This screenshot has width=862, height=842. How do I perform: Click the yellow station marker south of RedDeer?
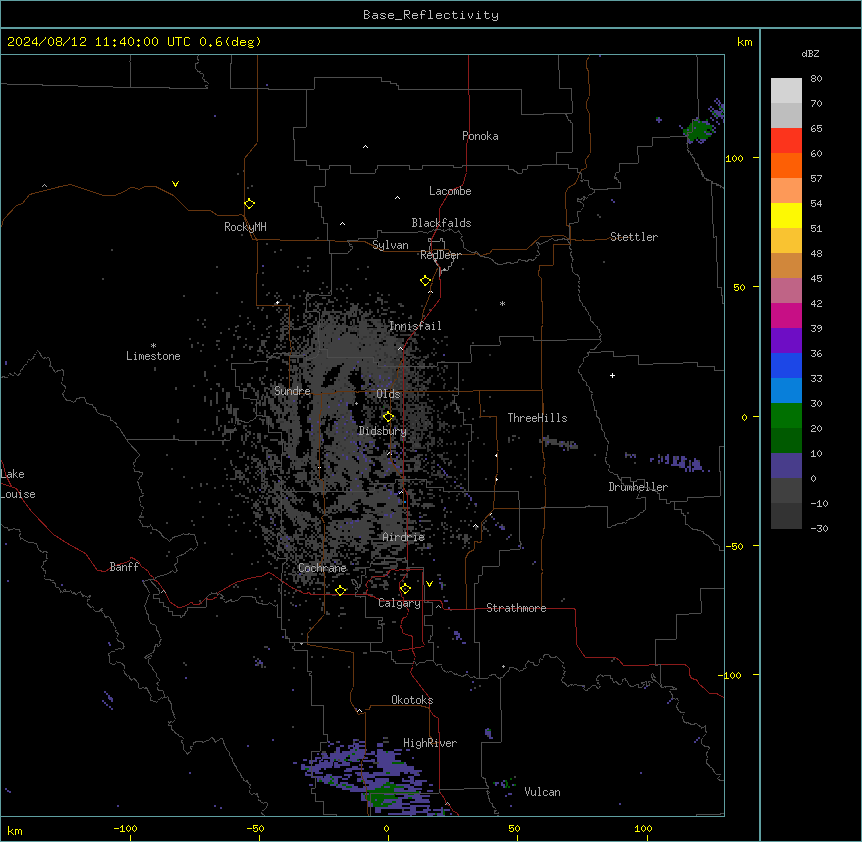pyautogui.click(x=426, y=281)
